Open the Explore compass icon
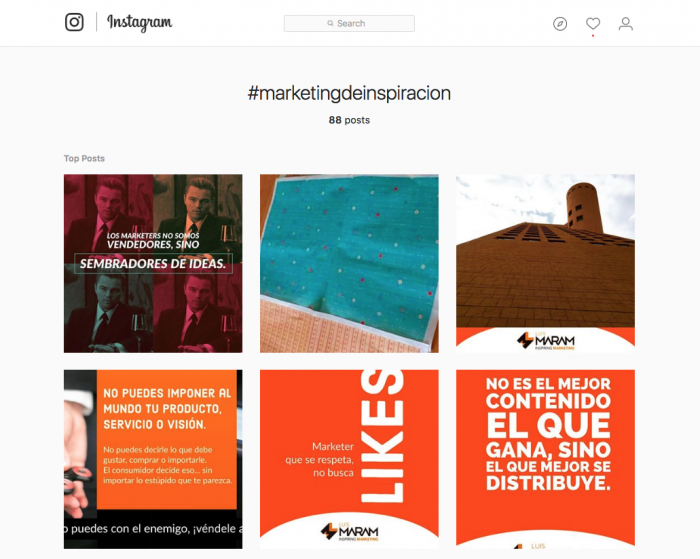The height and width of the screenshot is (559, 700). tap(560, 24)
